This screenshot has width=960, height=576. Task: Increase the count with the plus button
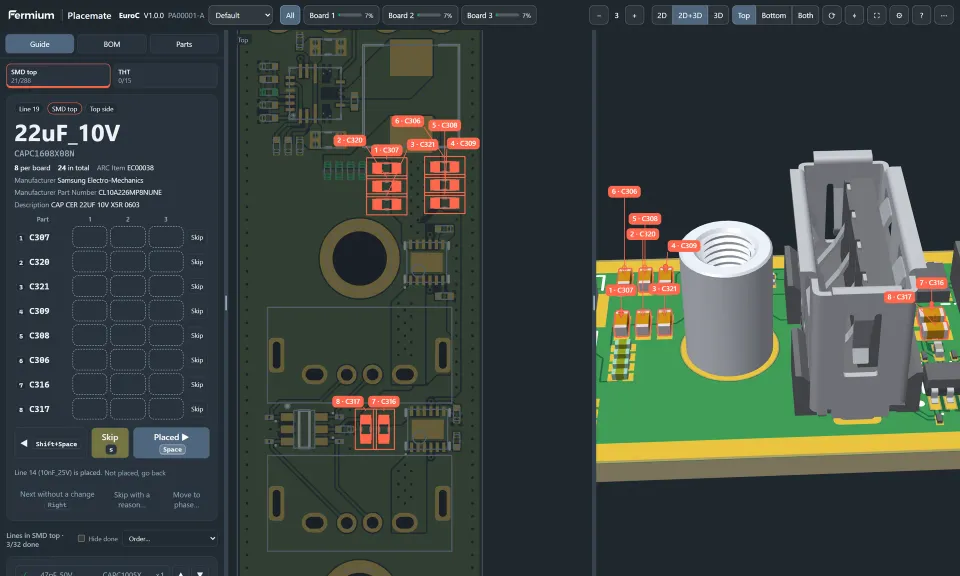[x=634, y=15]
